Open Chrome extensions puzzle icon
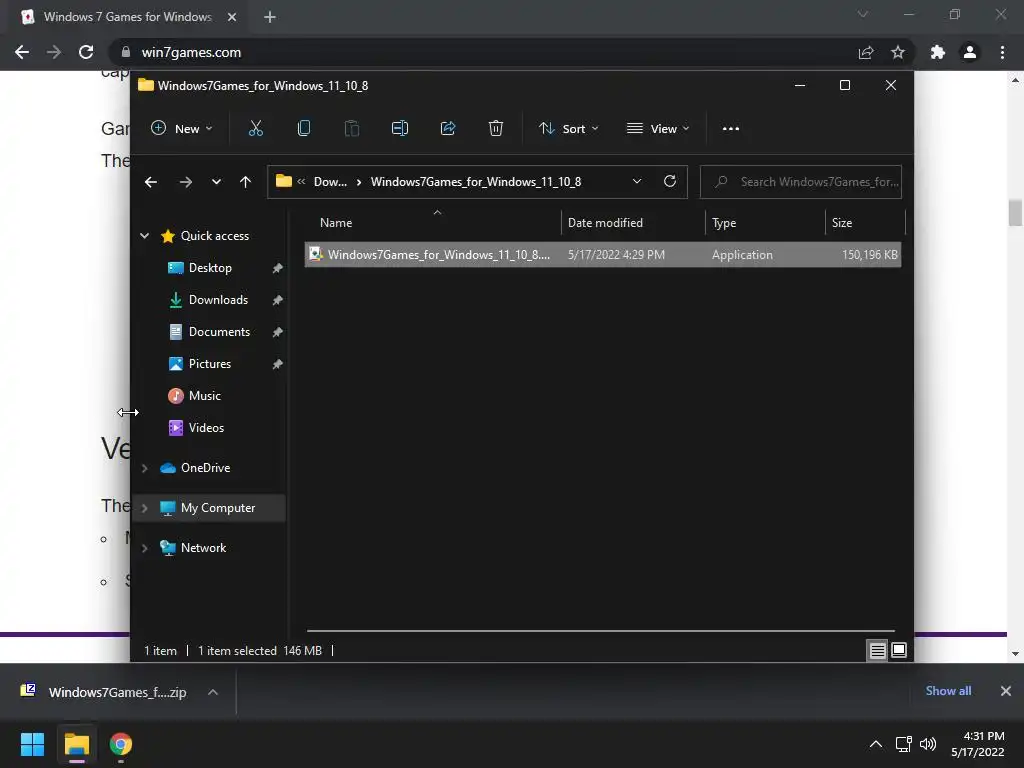 [938, 52]
